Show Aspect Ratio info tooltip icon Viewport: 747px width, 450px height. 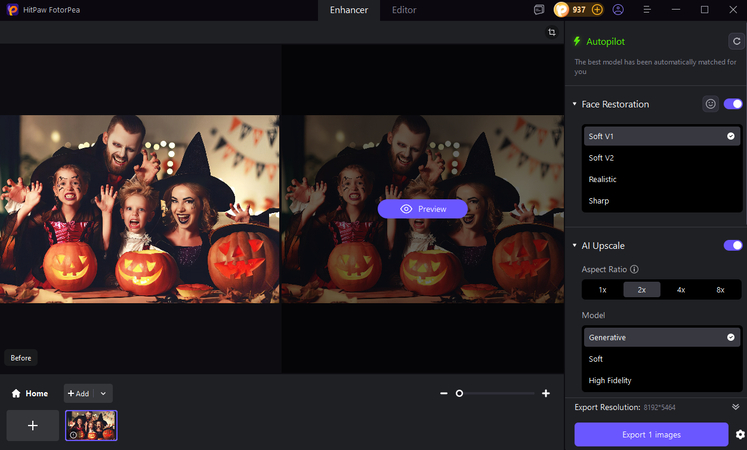[x=634, y=269]
